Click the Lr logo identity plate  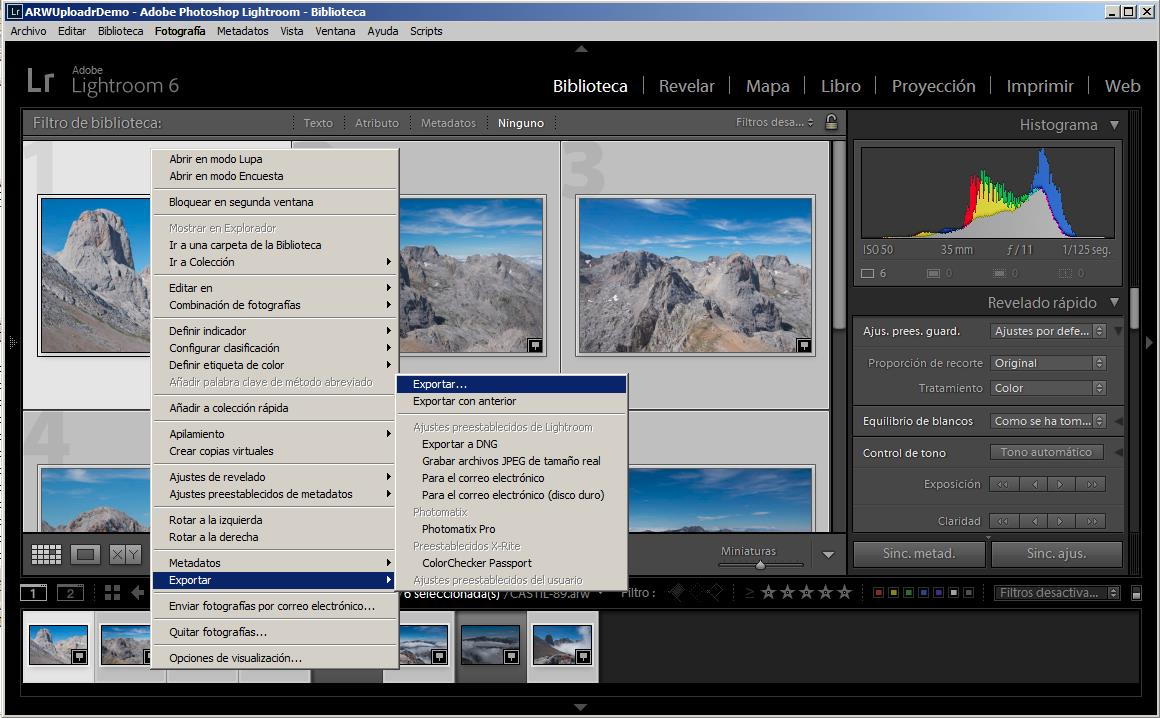[41, 81]
